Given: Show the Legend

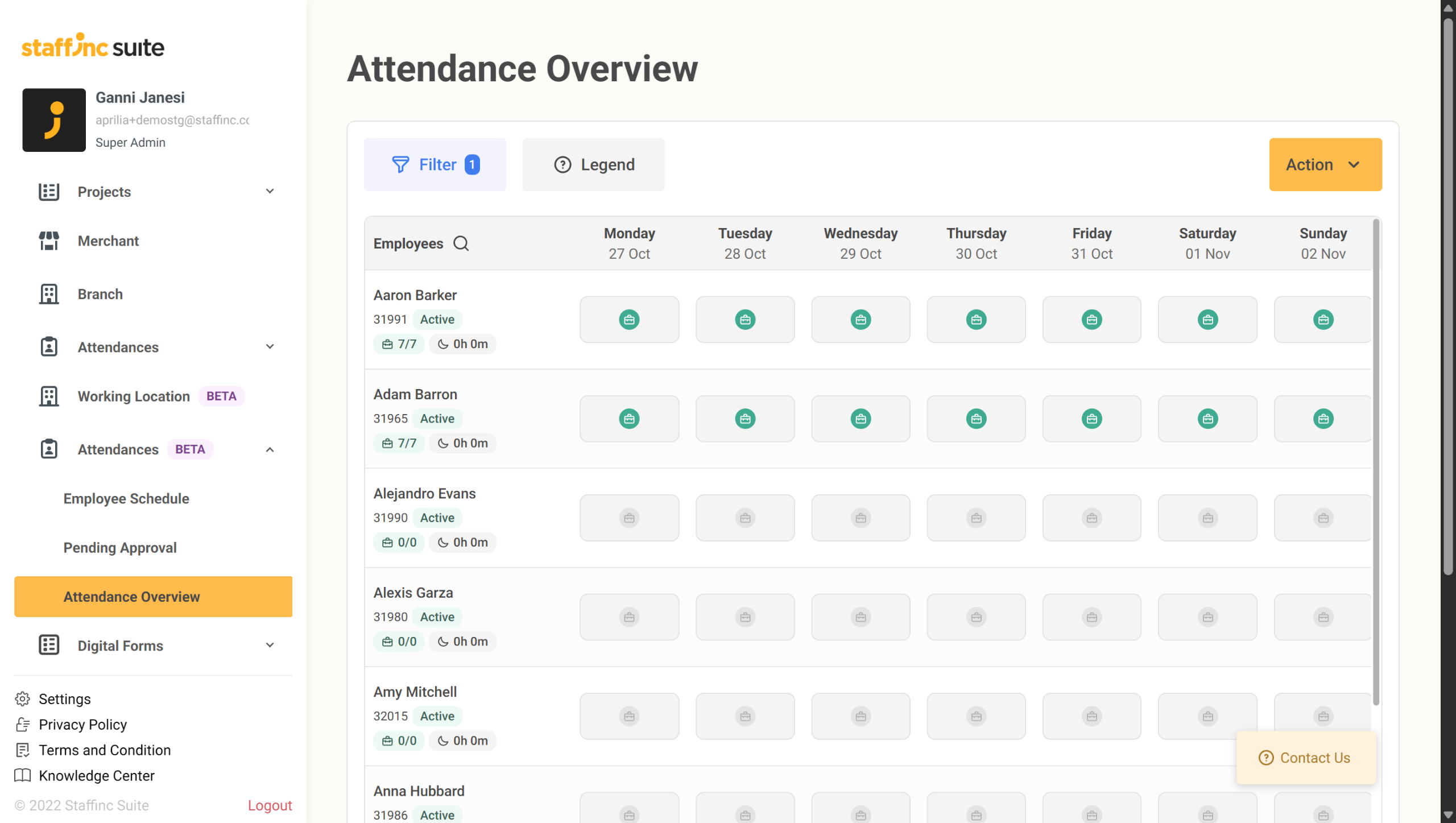Looking at the screenshot, I should point(593,164).
